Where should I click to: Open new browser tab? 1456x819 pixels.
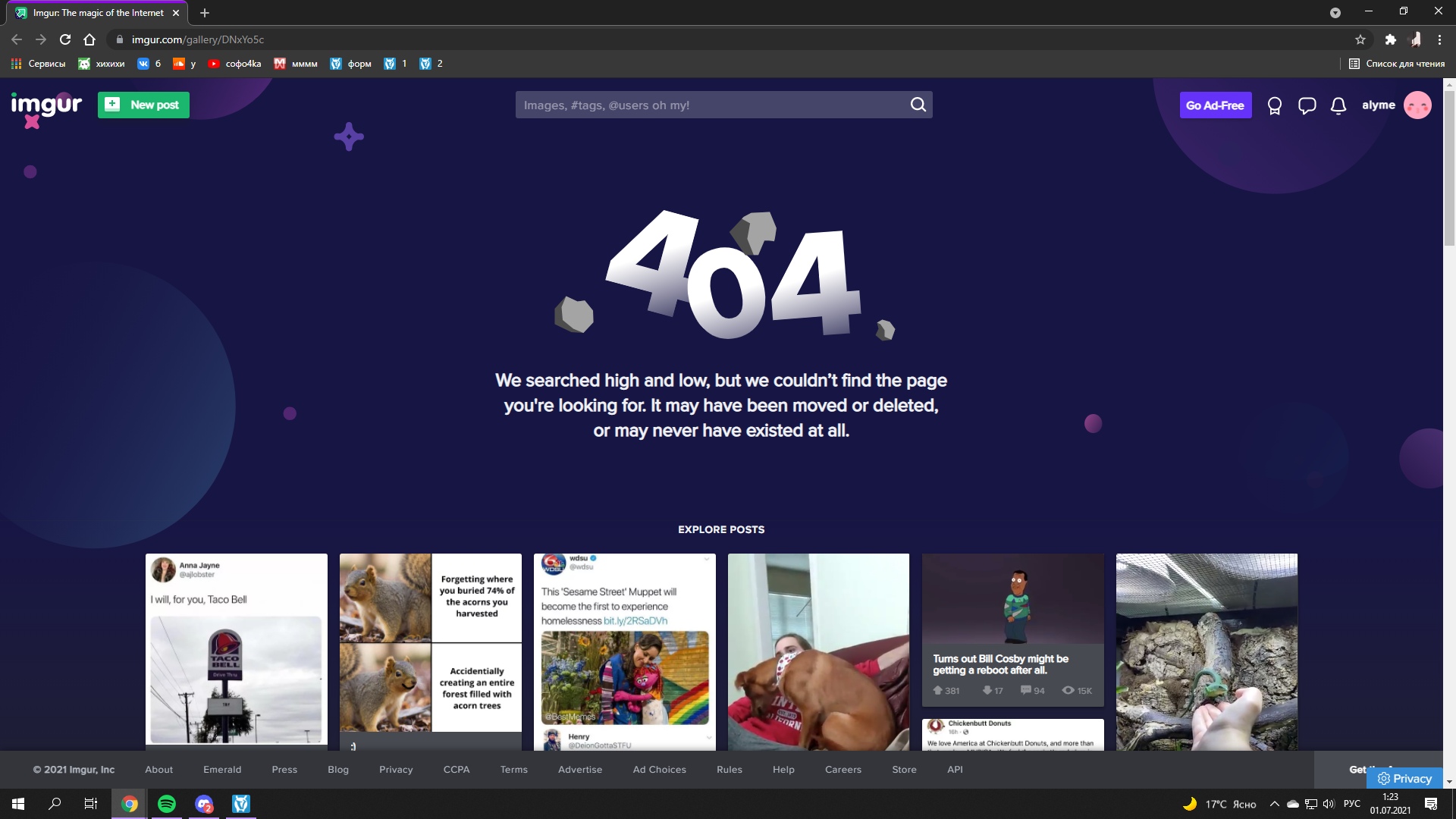tap(205, 13)
